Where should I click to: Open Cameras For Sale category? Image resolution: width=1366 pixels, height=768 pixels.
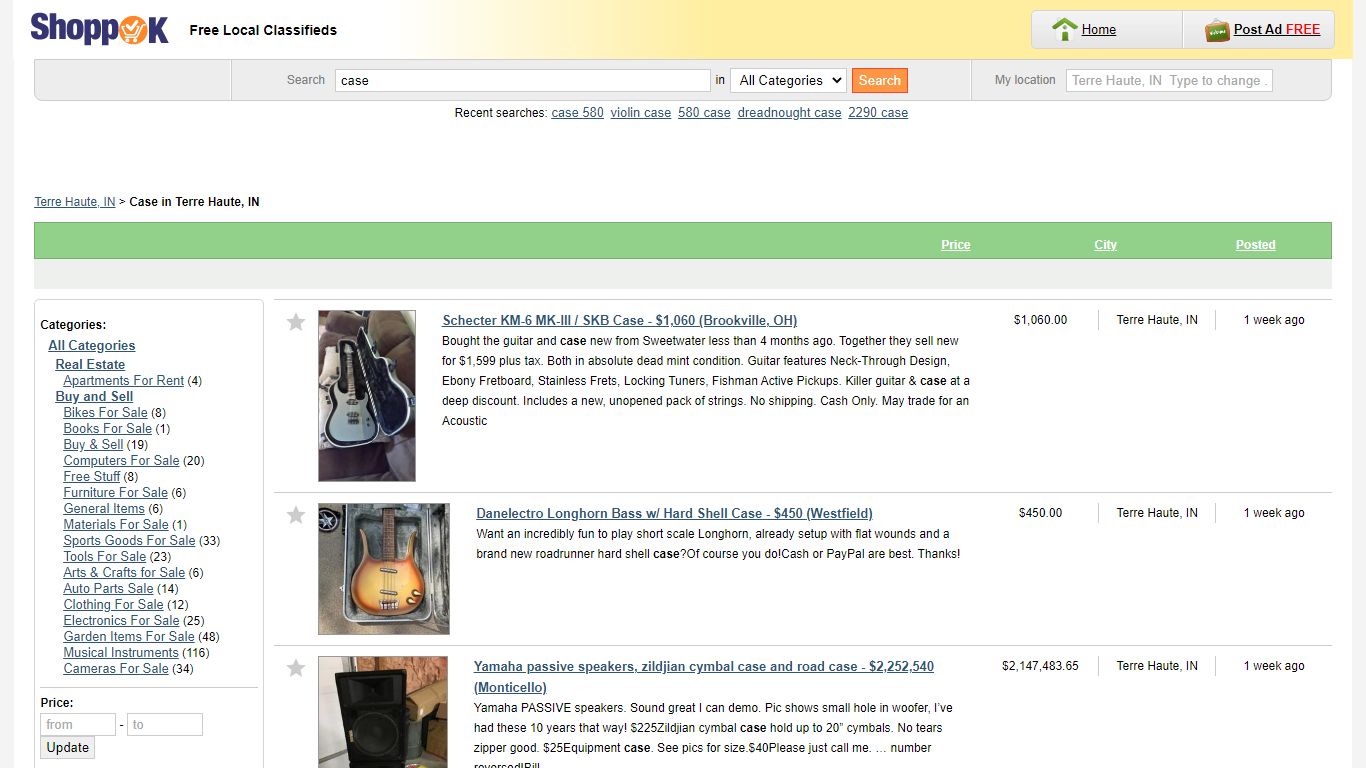click(x=116, y=669)
